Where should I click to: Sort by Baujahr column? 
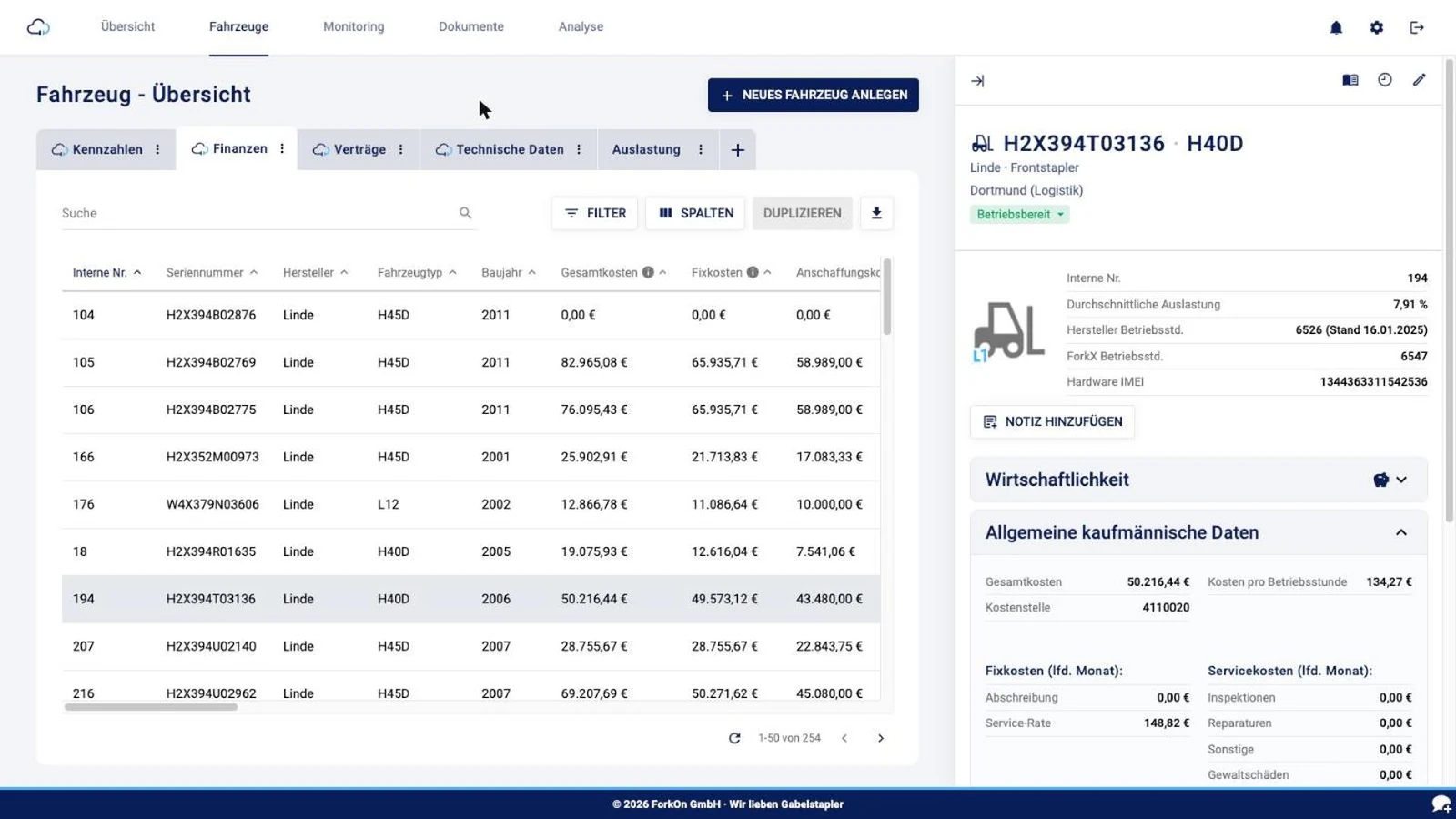click(x=509, y=272)
